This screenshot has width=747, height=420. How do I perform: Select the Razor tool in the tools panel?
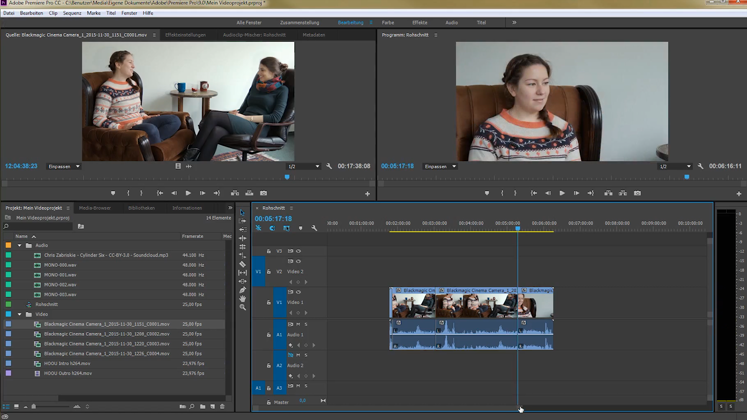[x=242, y=263]
